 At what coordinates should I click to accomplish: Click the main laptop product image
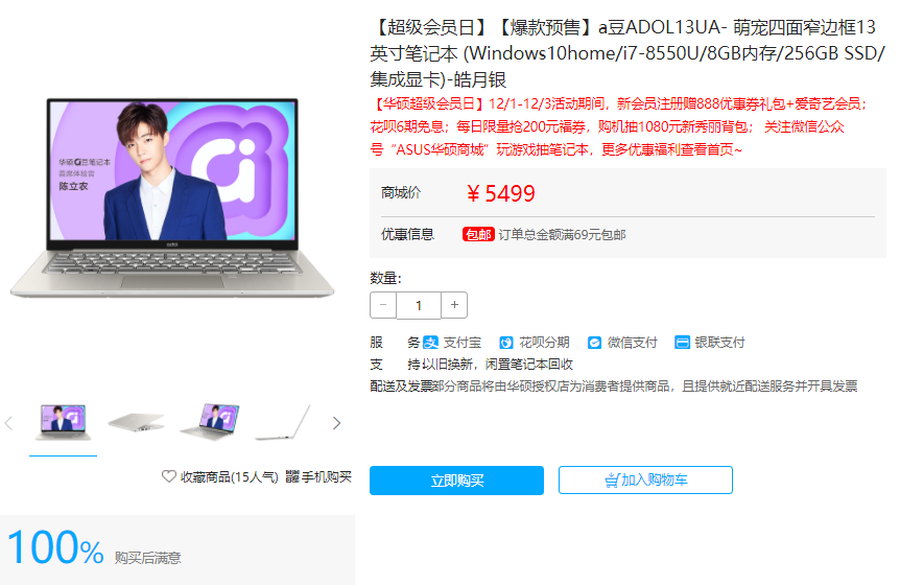(172, 198)
